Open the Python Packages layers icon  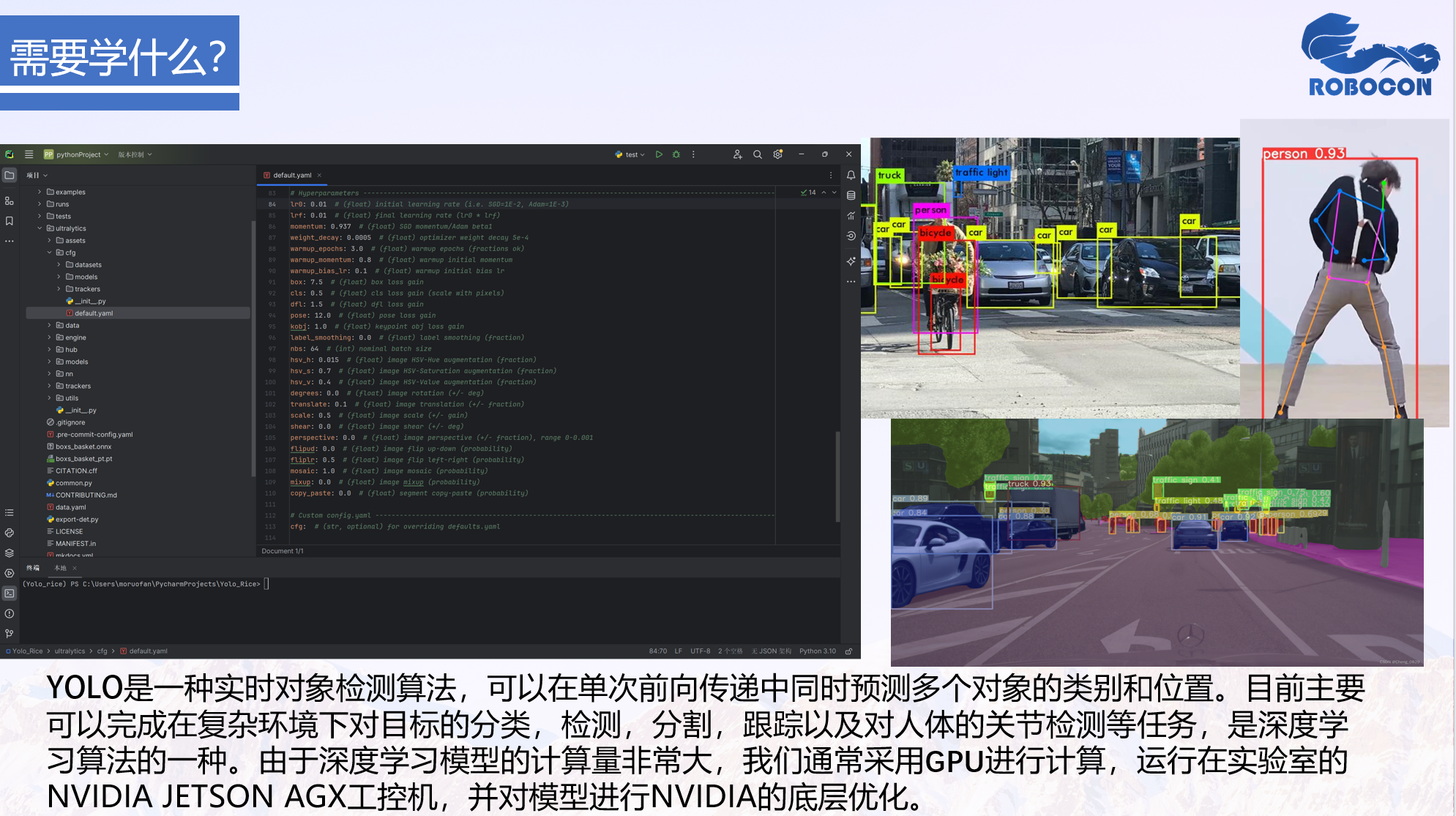click(x=10, y=553)
